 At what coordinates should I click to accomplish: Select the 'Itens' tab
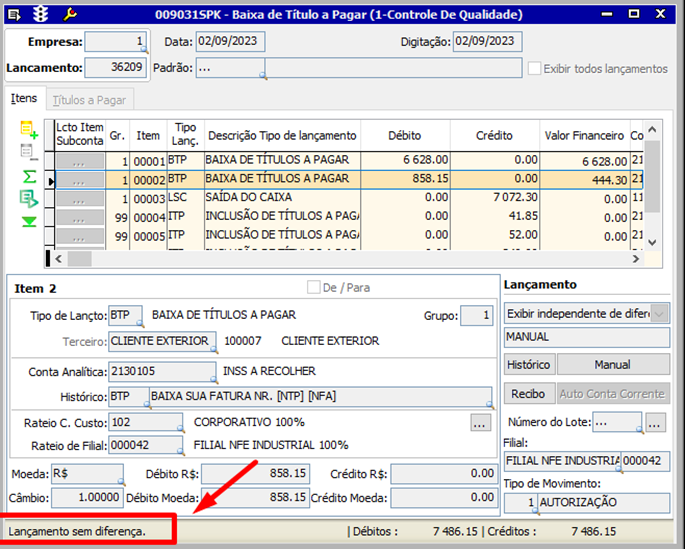(x=24, y=99)
